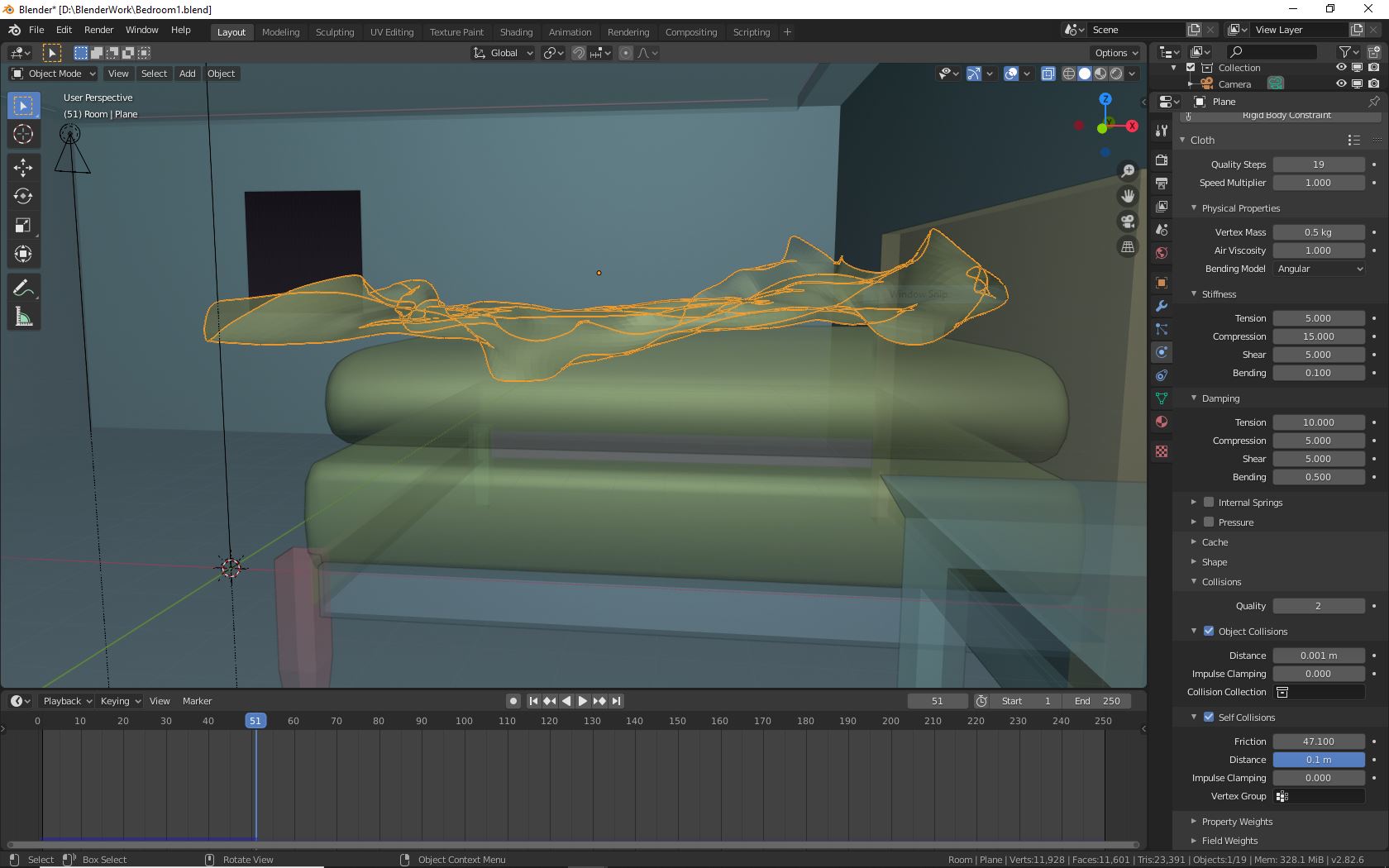Toggle auto keying record button
1389x868 pixels.
(513, 701)
